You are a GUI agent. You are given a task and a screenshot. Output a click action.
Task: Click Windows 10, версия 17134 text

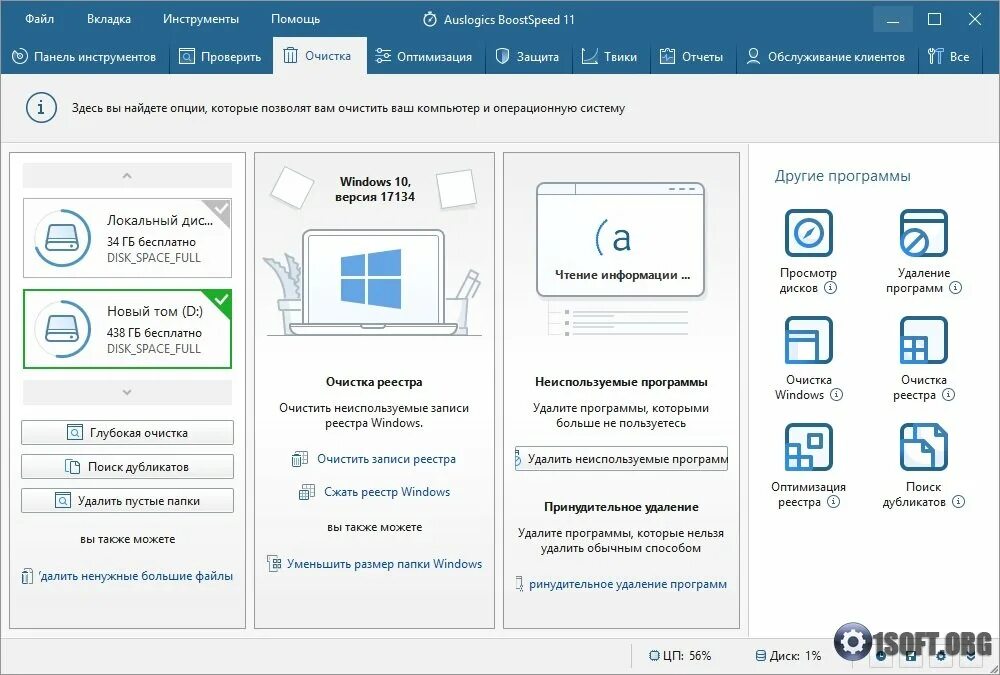tap(375, 189)
